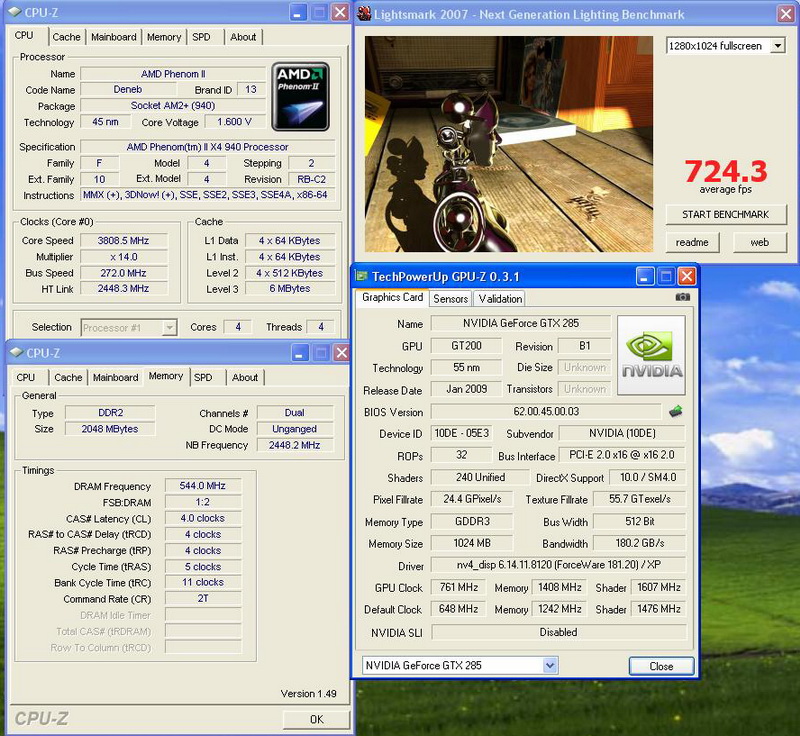The height and width of the screenshot is (736, 800).
Task: Switch to Cache tab in lower CPU-Z
Action: [x=68, y=377]
